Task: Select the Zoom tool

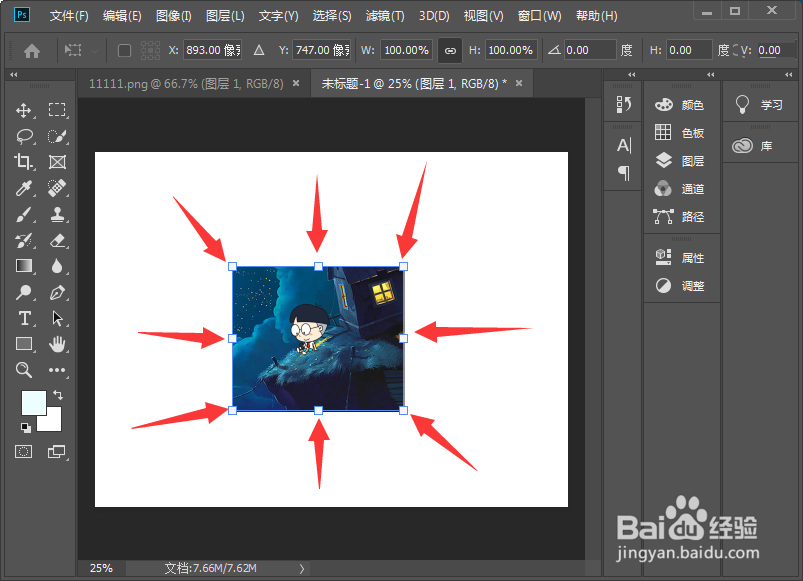Action: 24,370
